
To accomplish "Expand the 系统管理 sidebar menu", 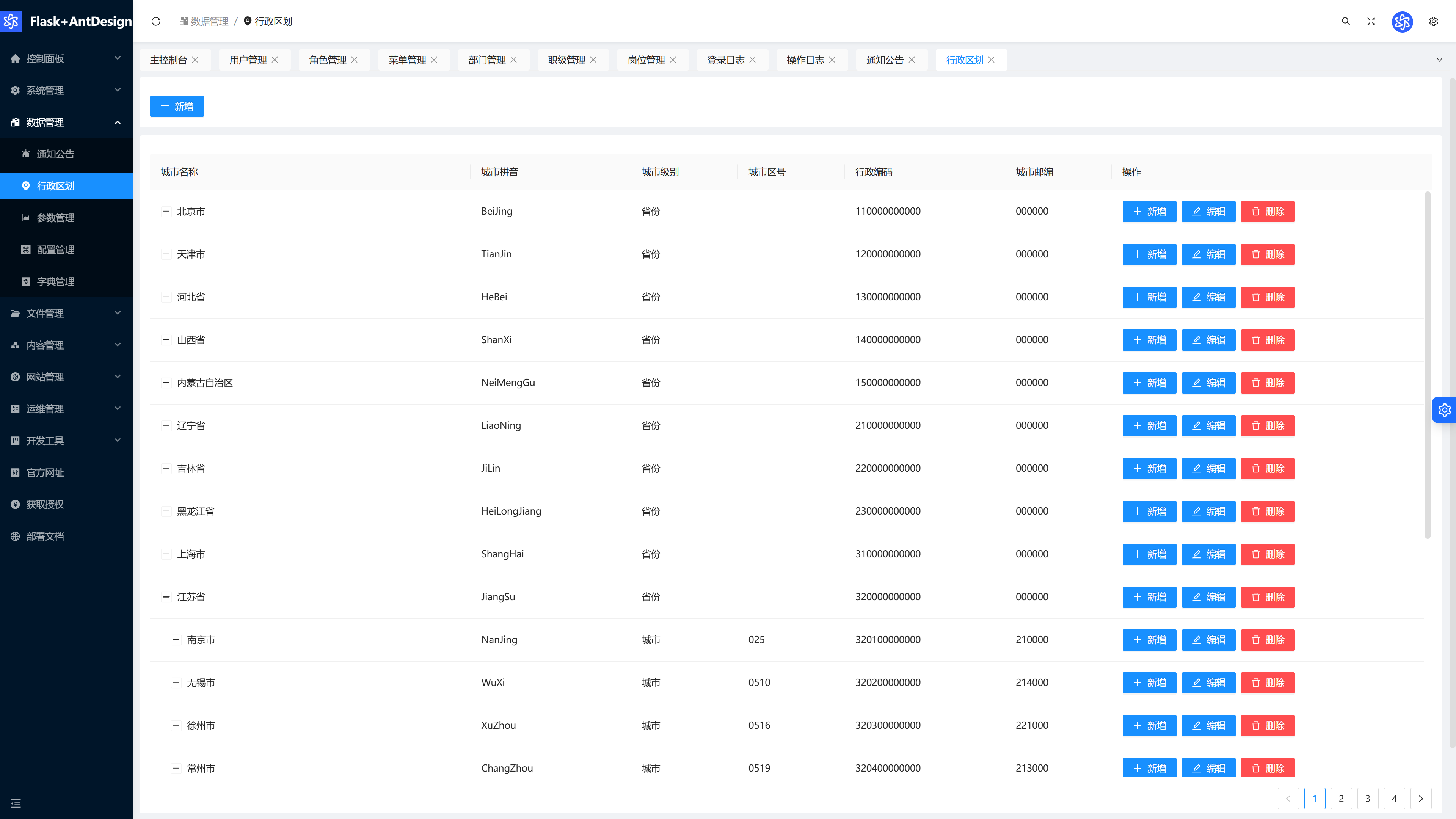I will click(x=66, y=91).
